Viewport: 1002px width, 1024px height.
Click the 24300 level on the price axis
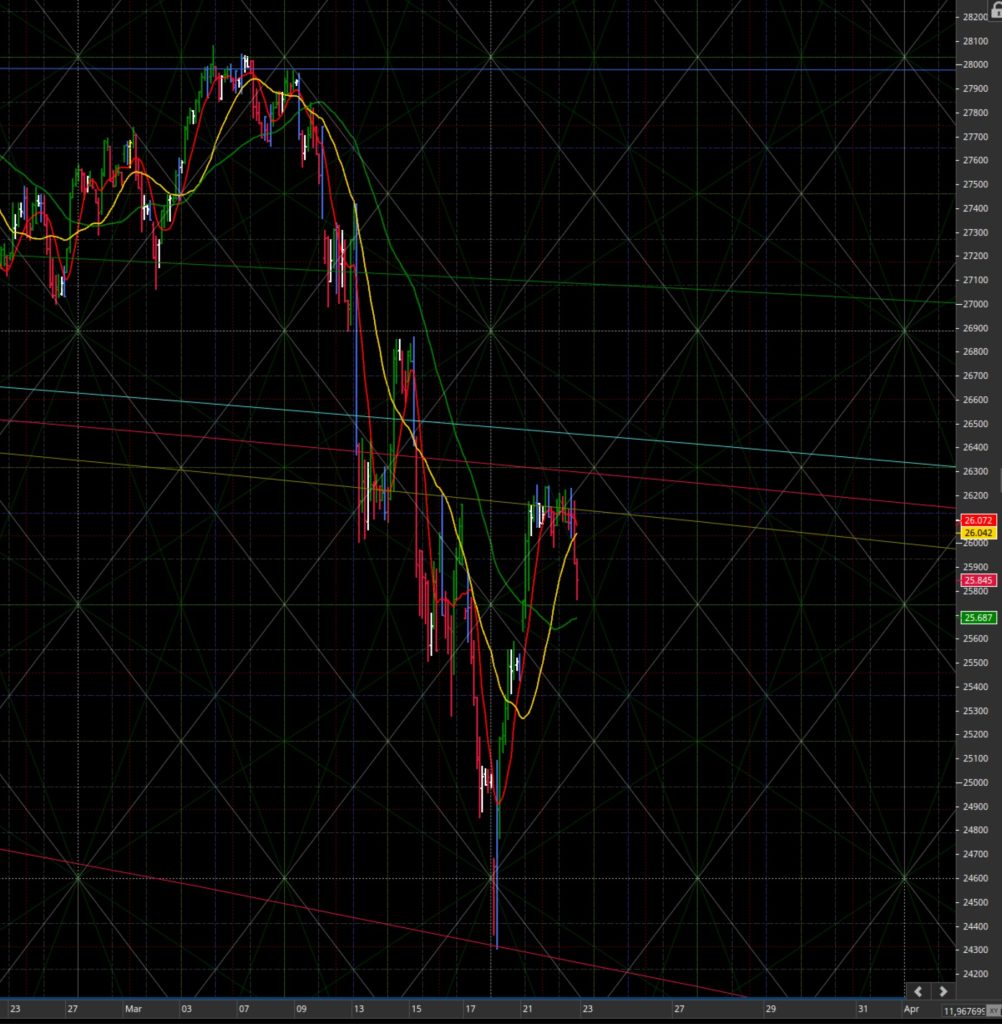tap(975, 950)
